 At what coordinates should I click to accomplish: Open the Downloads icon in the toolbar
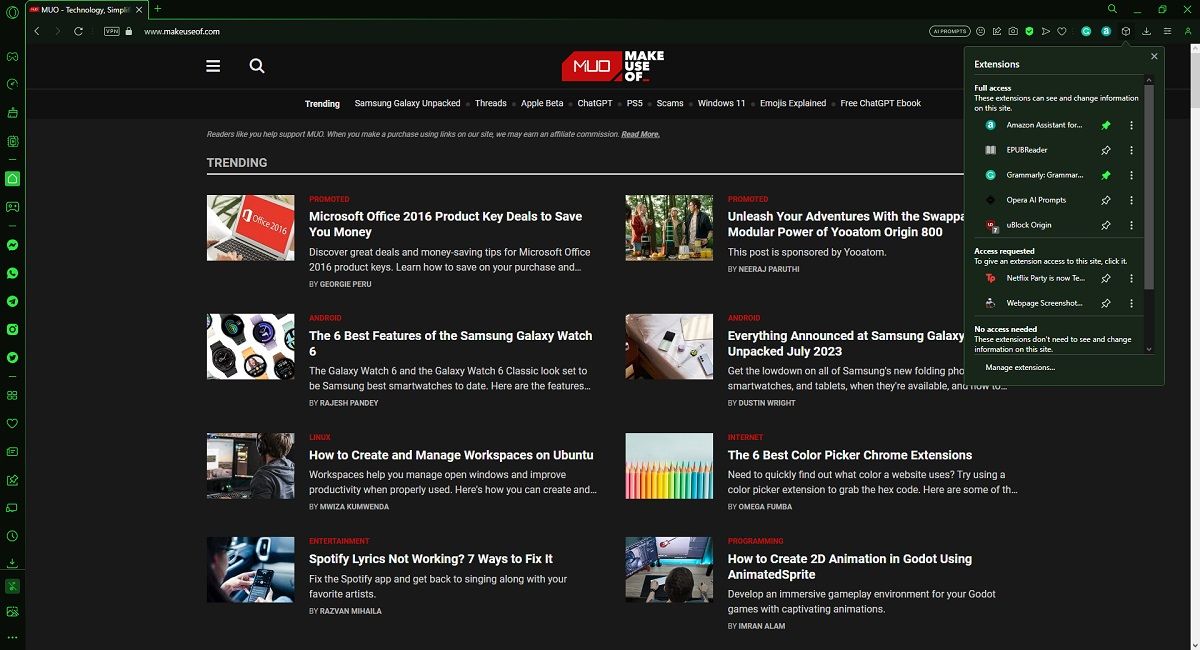click(x=1147, y=31)
